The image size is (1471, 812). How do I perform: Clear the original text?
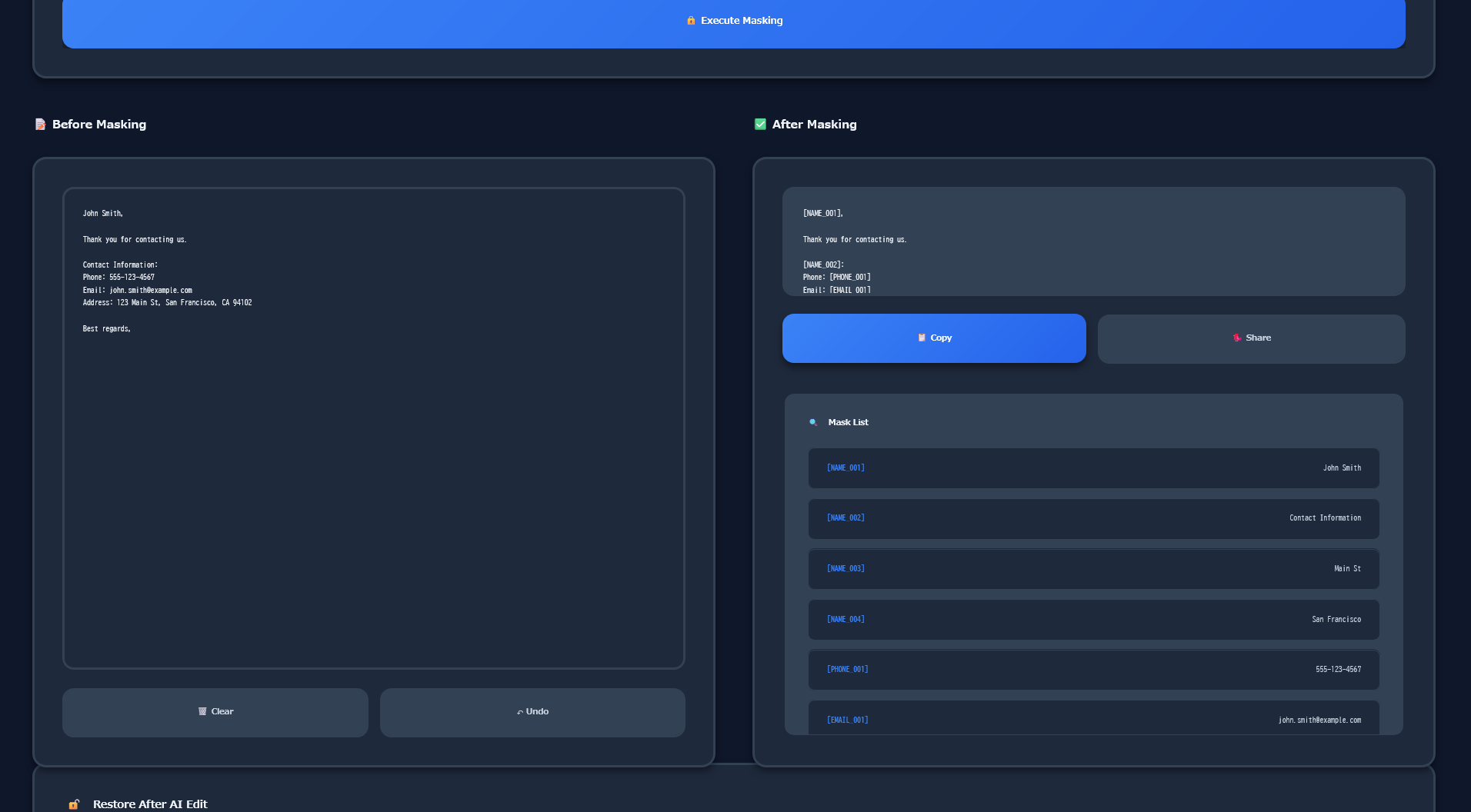coord(215,712)
